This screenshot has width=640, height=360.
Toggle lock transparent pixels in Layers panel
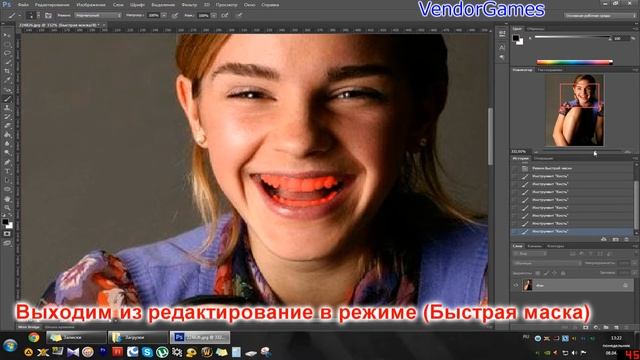coord(538,273)
